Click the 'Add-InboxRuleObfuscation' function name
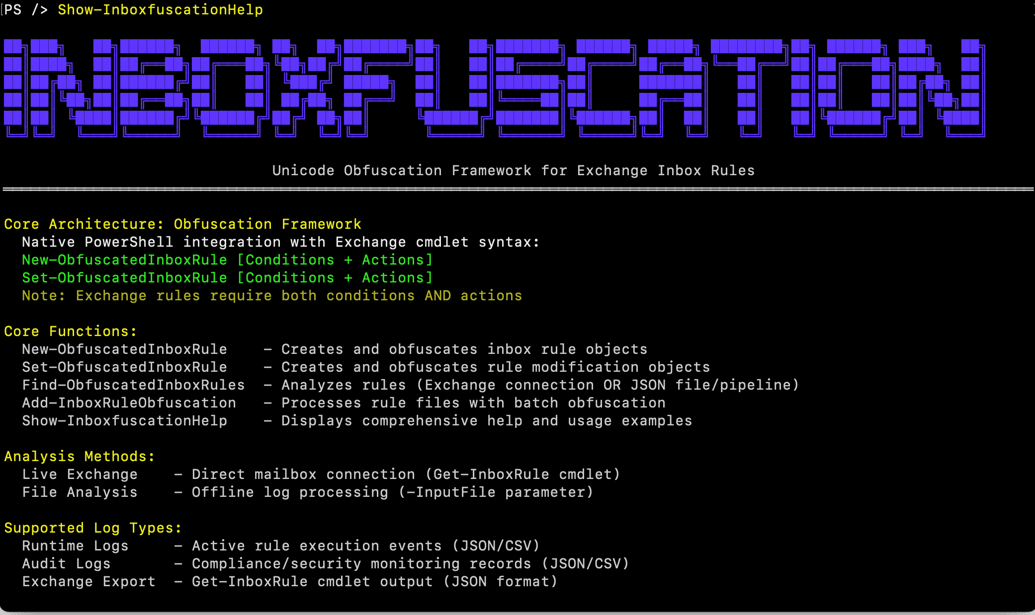The width and height of the screenshot is (1035, 615). tap(129, 403)
